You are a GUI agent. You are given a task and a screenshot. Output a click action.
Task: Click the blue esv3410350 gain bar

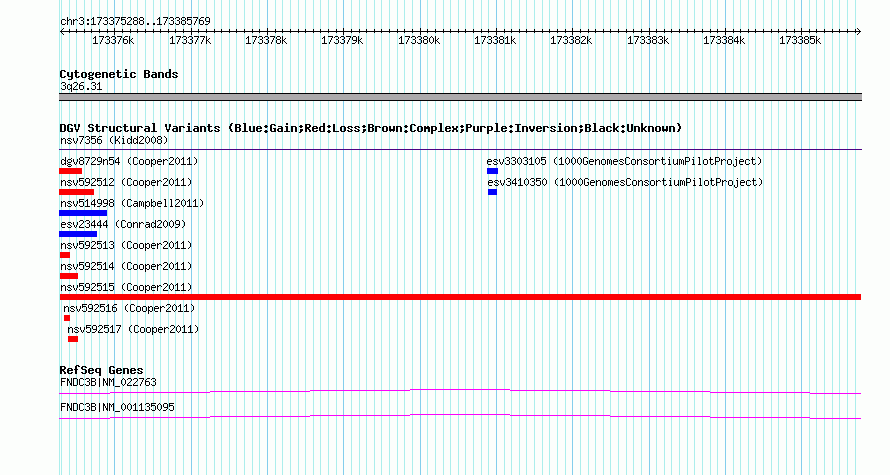(x=492, y=192)
